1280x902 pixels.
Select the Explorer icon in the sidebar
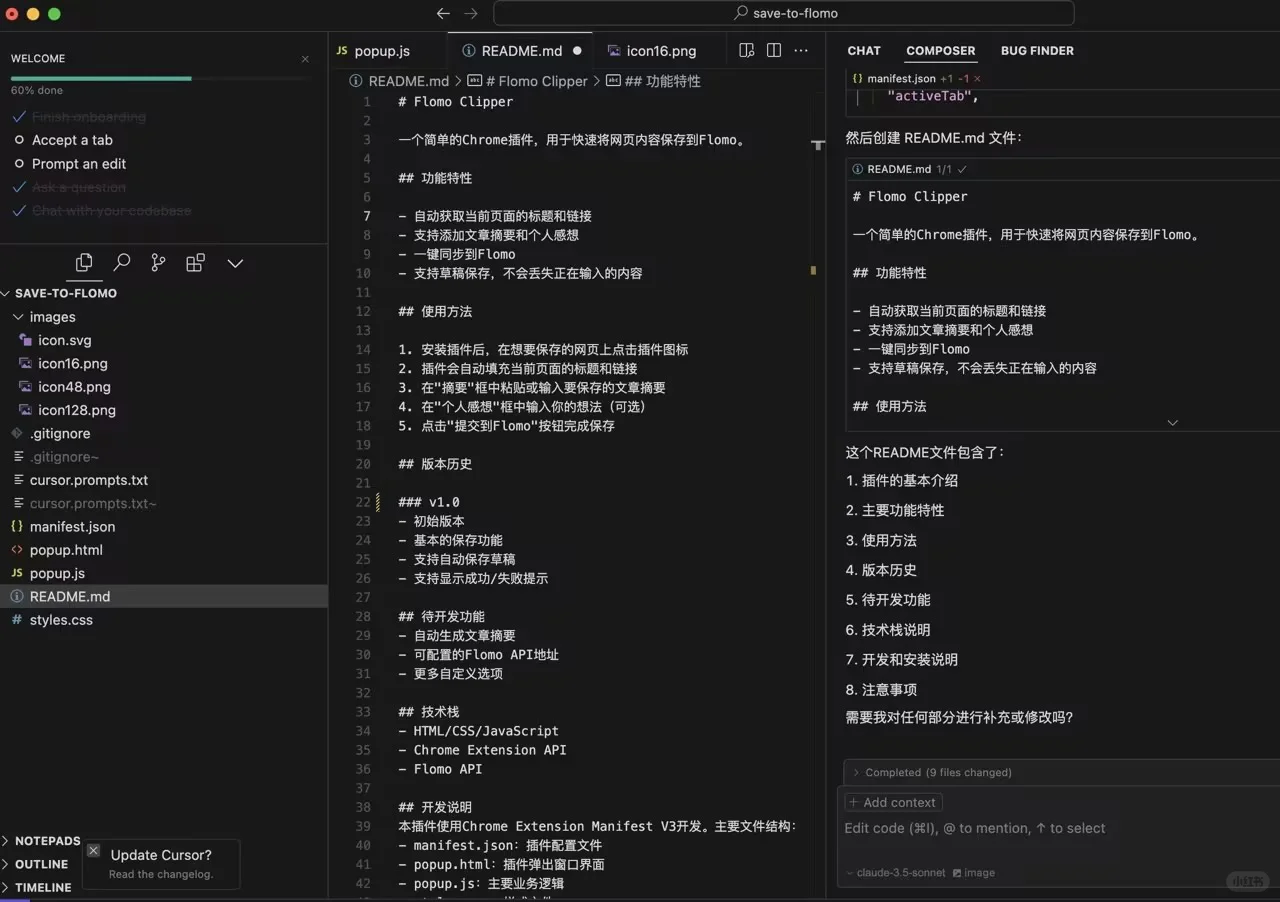[x=83, y=262]
